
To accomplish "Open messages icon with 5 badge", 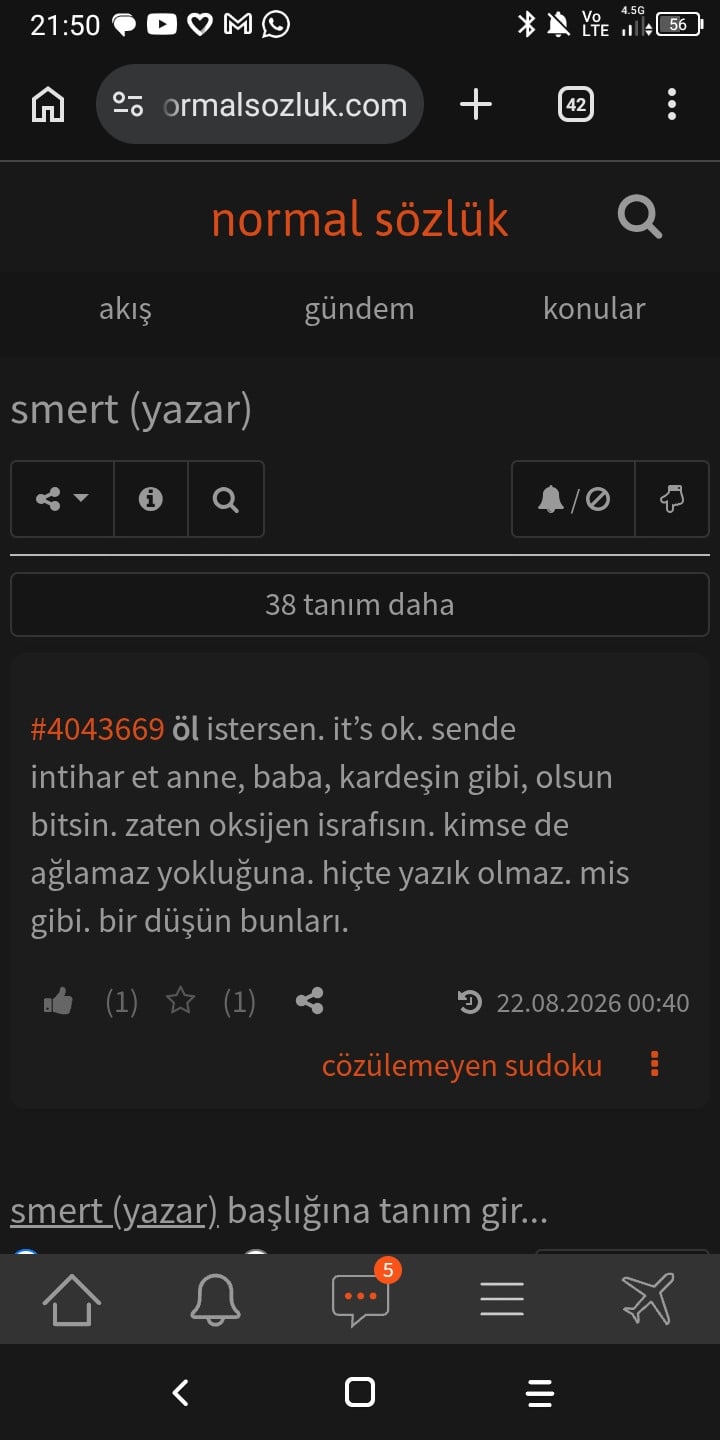I will 361,1297.
